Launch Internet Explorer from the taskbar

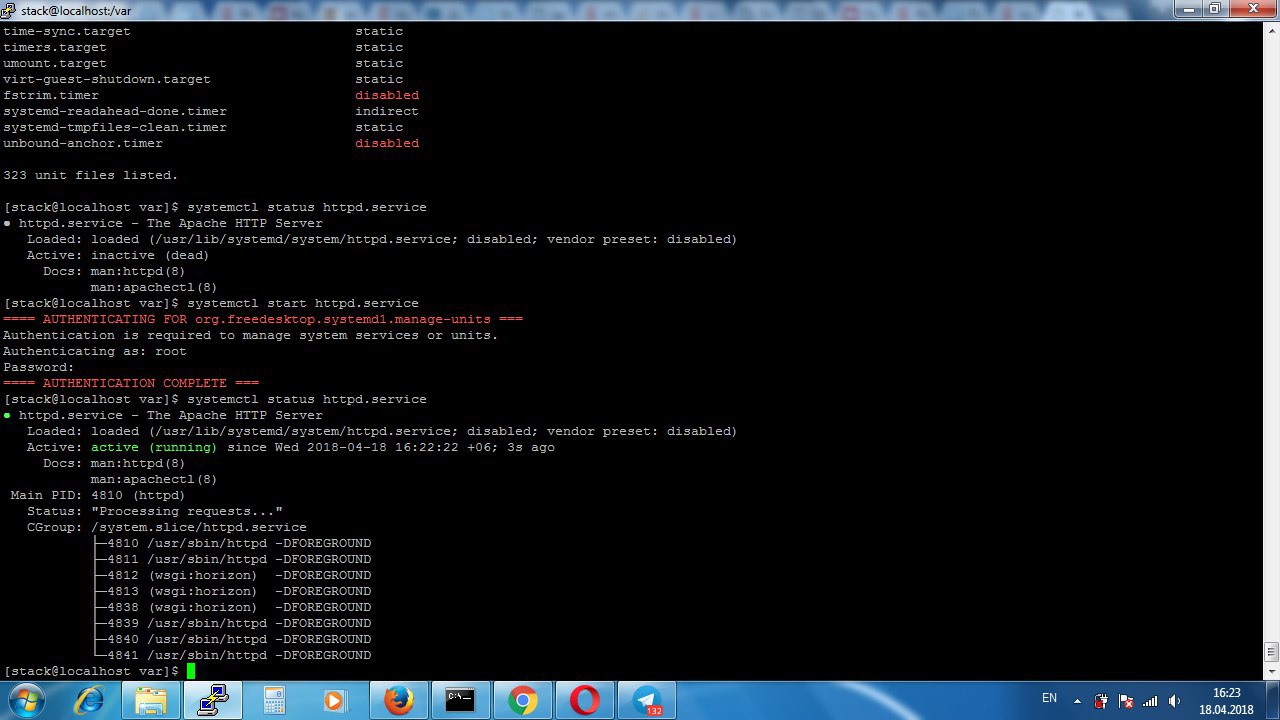pyautogui.click(x=89, y=700)
